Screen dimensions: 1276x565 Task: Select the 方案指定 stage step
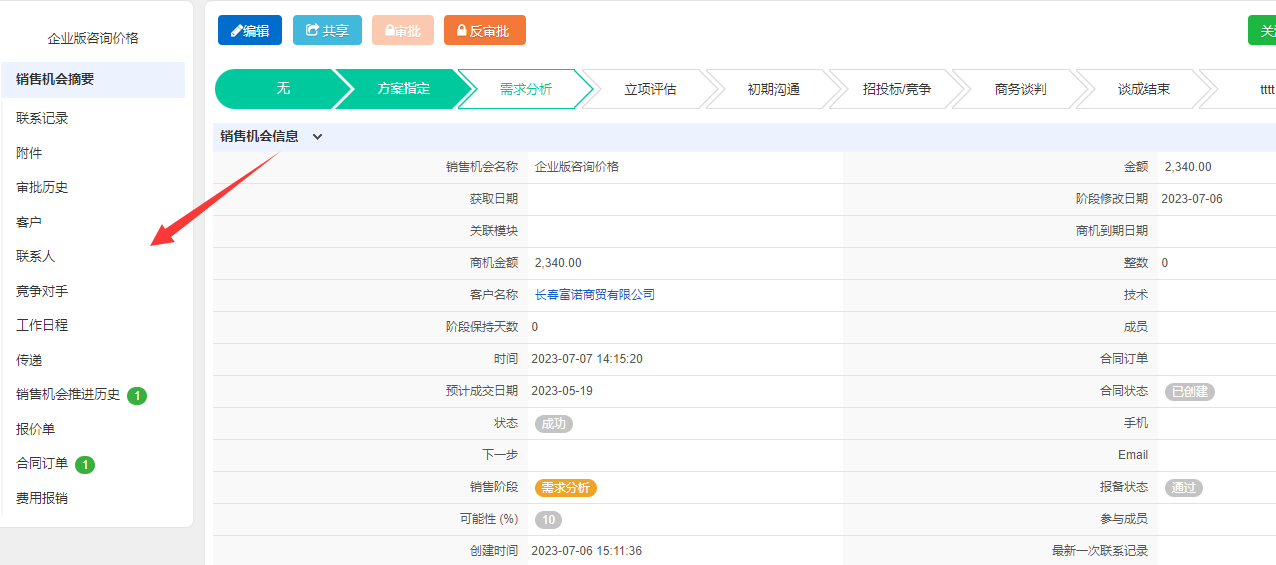coord(404,89)
